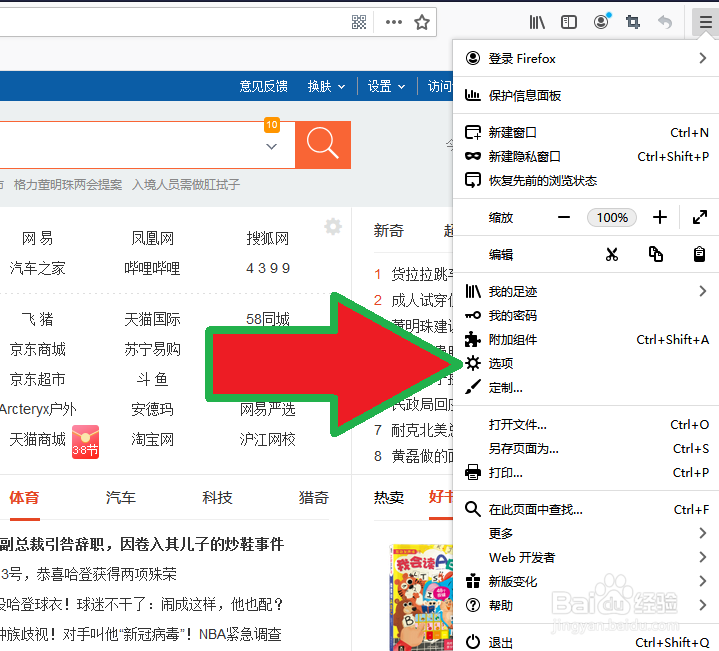Zoom out with the minus button
The width and height of the screenshot is (719, 651).
(564, 217)
